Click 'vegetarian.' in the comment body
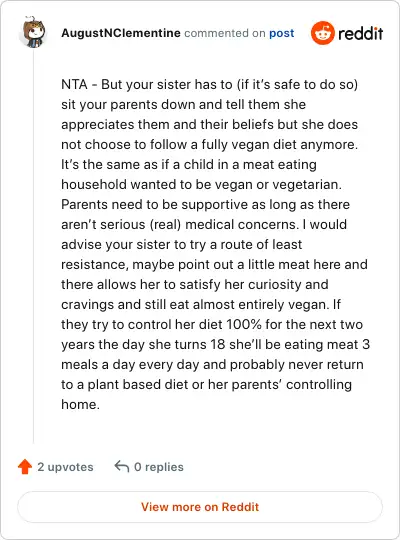The width and height of the screenshot is (400, 540). coord(307,185)
